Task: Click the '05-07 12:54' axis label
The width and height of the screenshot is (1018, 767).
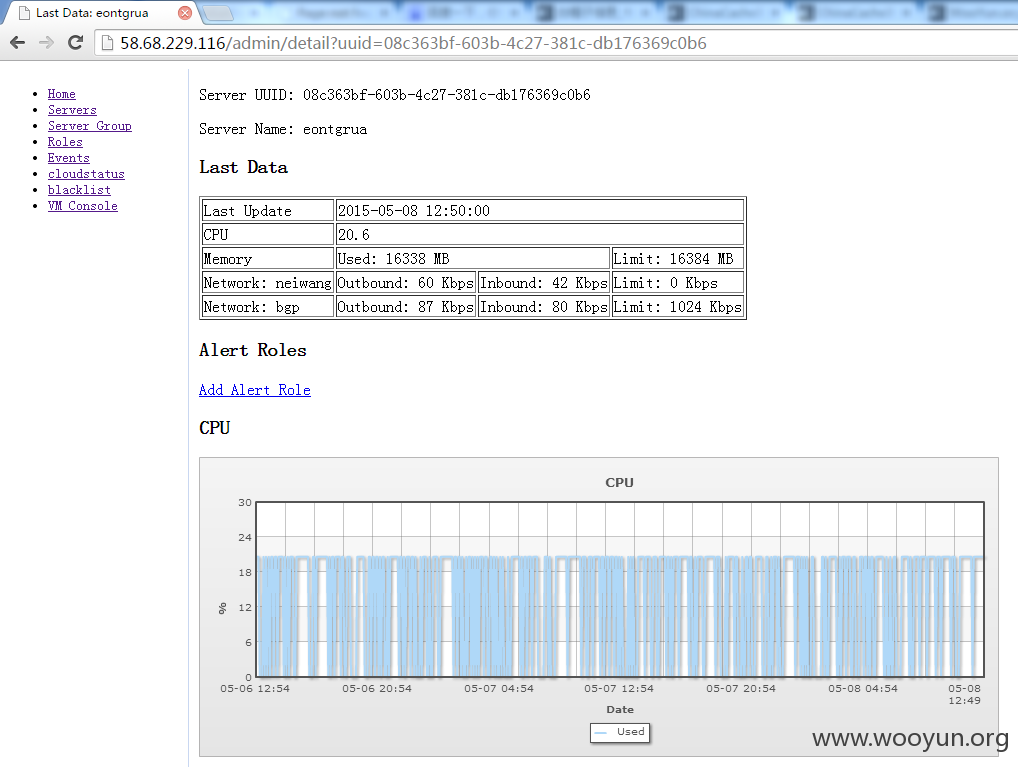Action: pos(619,688)
